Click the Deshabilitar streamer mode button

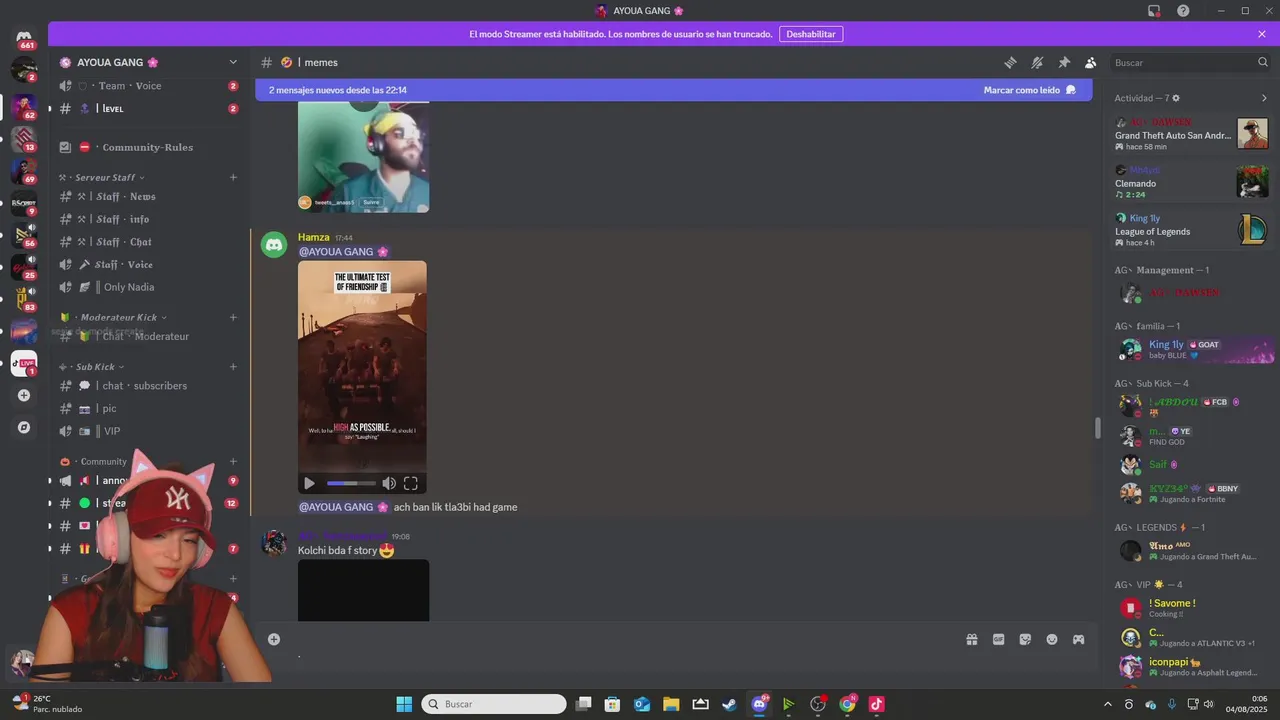pyautogui.click(x=811, y=34)
